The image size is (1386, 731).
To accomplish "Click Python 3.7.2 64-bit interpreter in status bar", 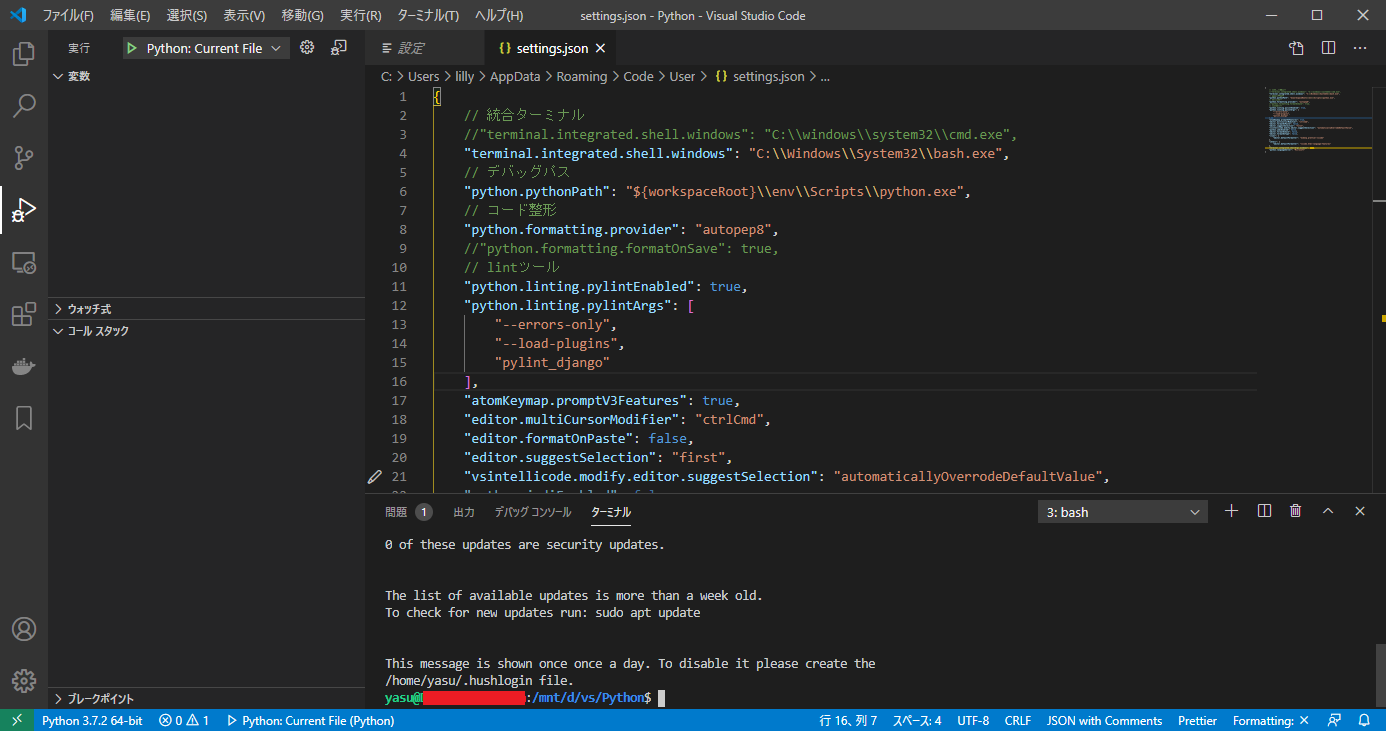I will [x=92, y=720].
